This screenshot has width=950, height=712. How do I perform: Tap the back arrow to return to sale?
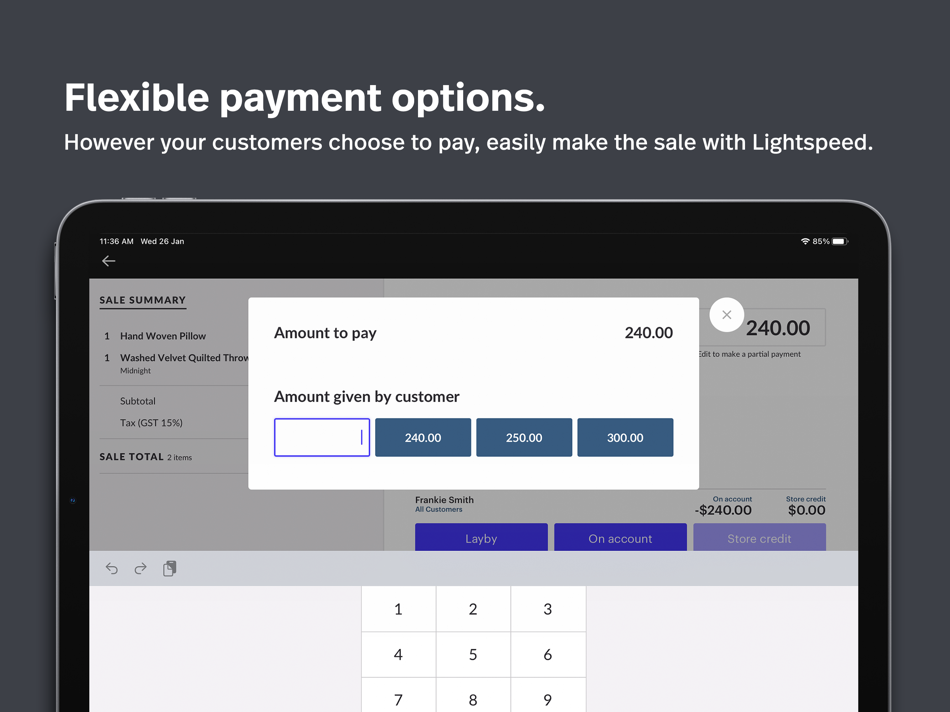pyautogui.click(x=109, y=261)
